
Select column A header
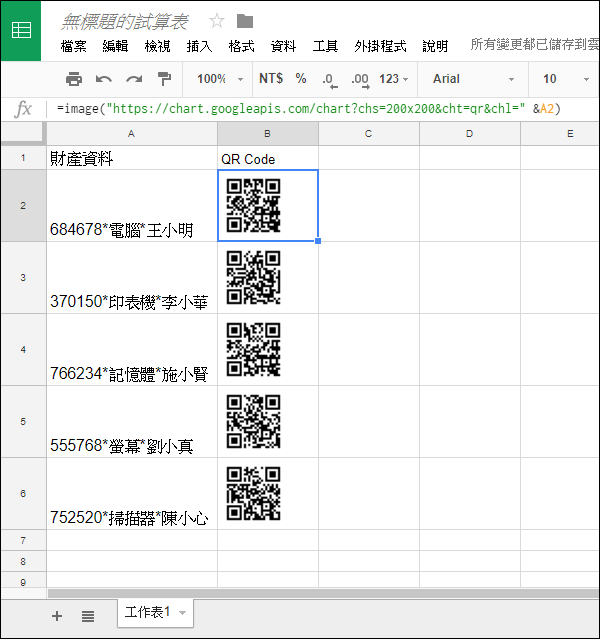pyautogui.click(x=132, y=134)
